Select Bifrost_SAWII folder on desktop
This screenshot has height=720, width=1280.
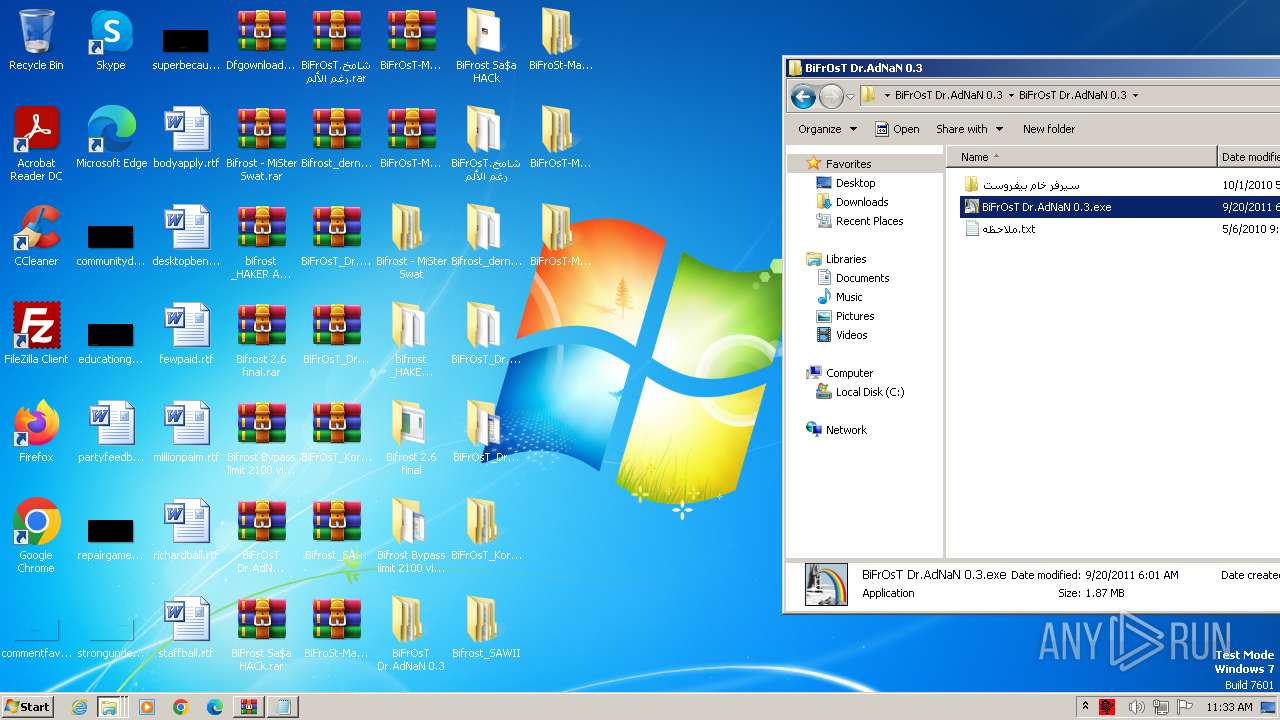(486, 628)
